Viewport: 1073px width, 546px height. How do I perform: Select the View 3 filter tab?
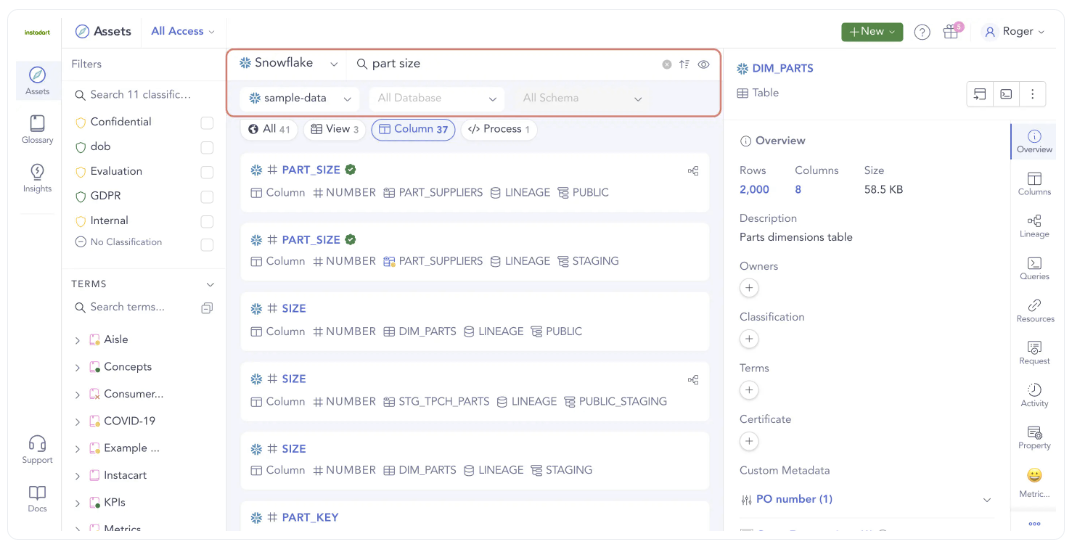334,129
